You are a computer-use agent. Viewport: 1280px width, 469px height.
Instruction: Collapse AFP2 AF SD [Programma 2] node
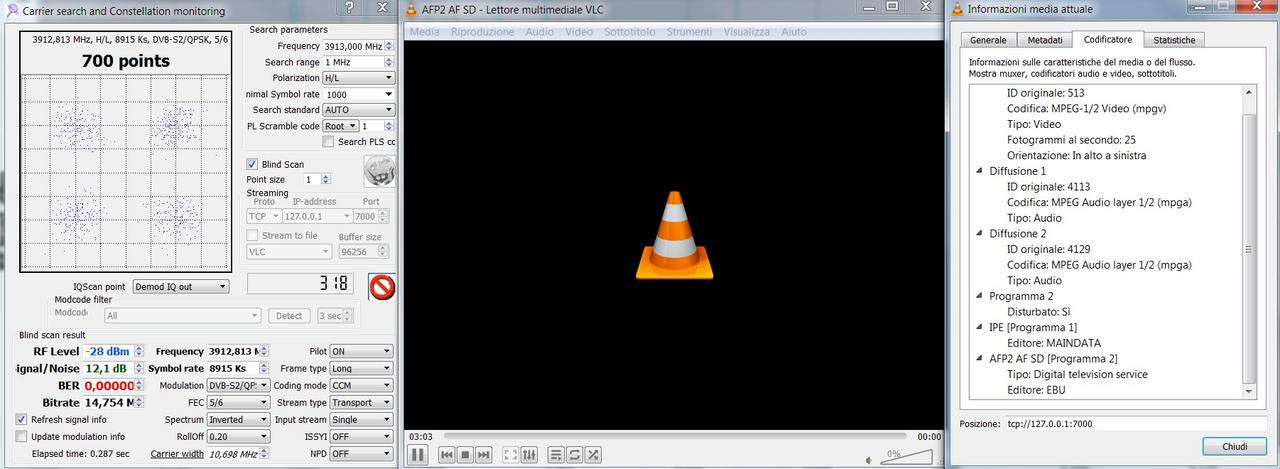pos(979,358)
